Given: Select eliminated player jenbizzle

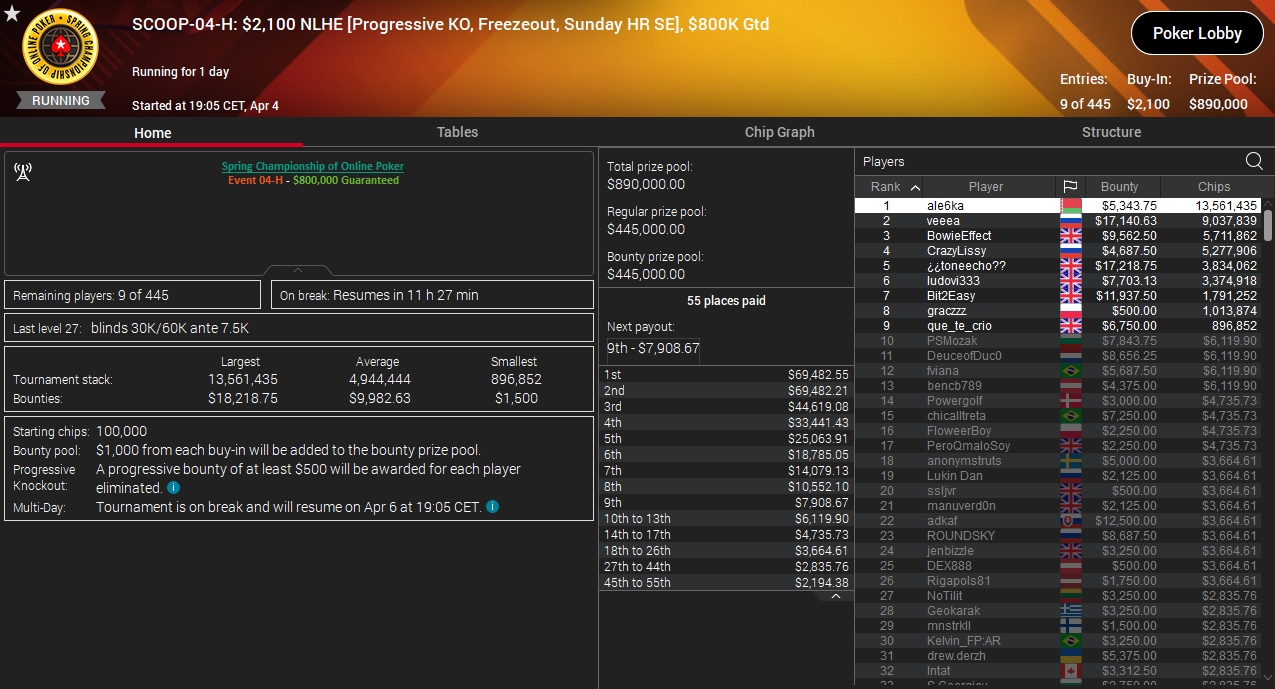Looking at the screenshot, I should pyautogui.click(x=1058, y=551).
